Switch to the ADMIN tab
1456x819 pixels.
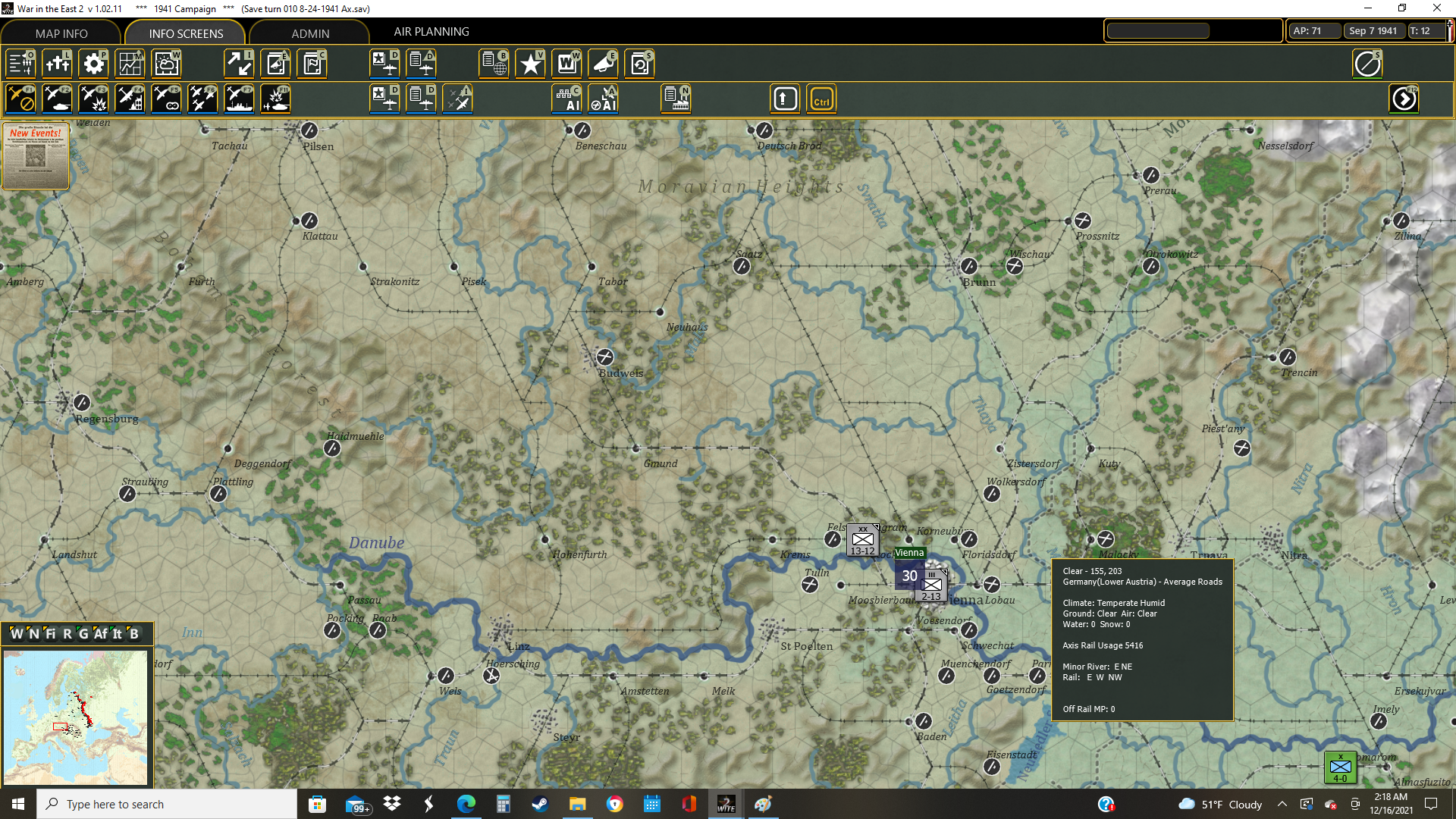click(x=310, y=33)
